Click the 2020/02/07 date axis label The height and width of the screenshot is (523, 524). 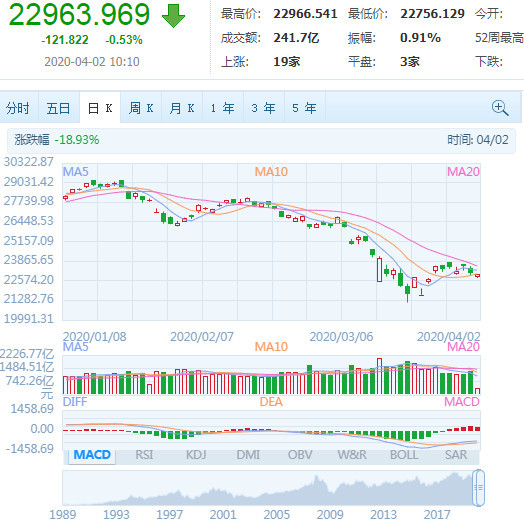[x=202, y=337]
